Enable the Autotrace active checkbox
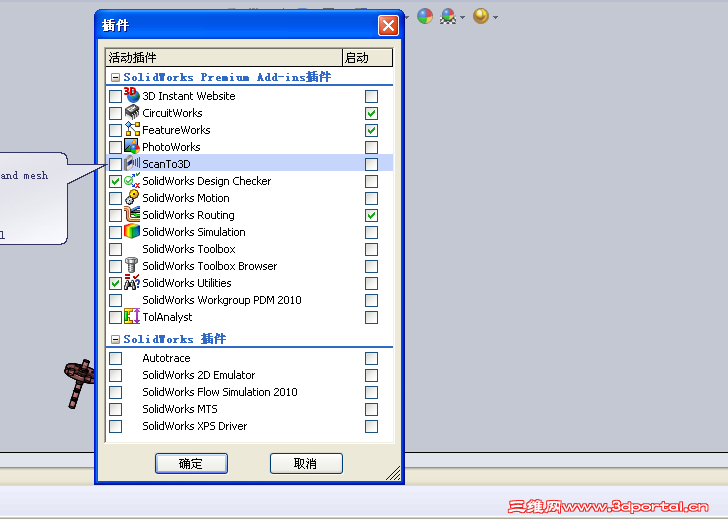The image size is (728, 520). [x=116, y=358]
